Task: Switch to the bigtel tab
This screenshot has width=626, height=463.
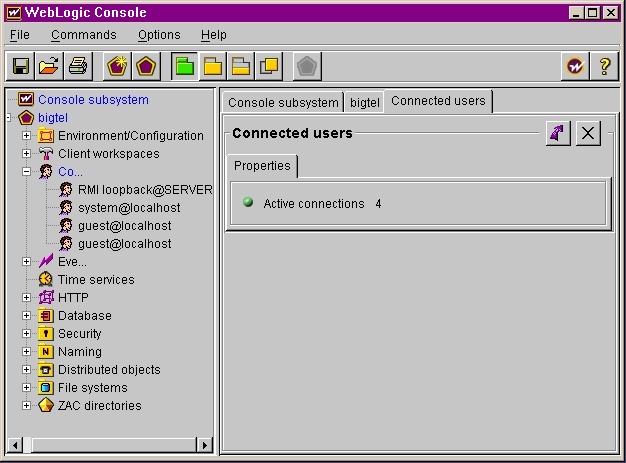Action: point(365,103)
